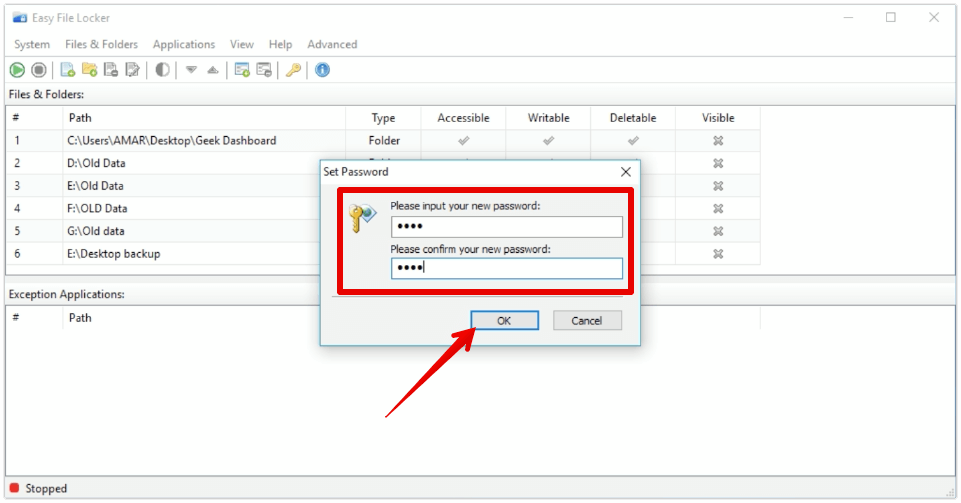Click the blue About info toolbar icon
The image size is (961, 503).
tap(322, 70)
